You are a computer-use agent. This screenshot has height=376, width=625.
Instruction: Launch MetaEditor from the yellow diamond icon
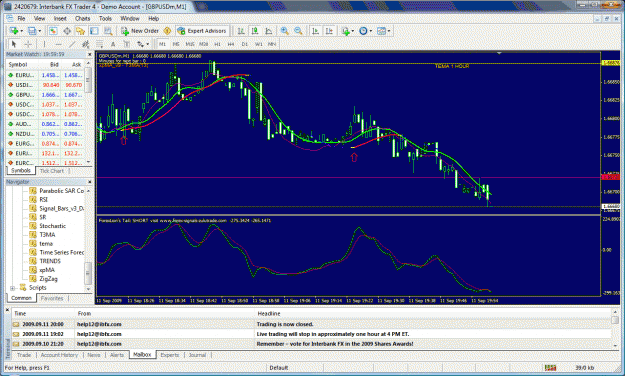pos(167,31)
